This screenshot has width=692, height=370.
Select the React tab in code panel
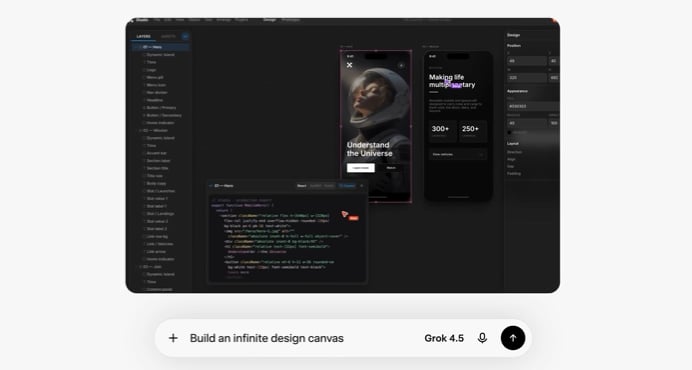[302, 186]
